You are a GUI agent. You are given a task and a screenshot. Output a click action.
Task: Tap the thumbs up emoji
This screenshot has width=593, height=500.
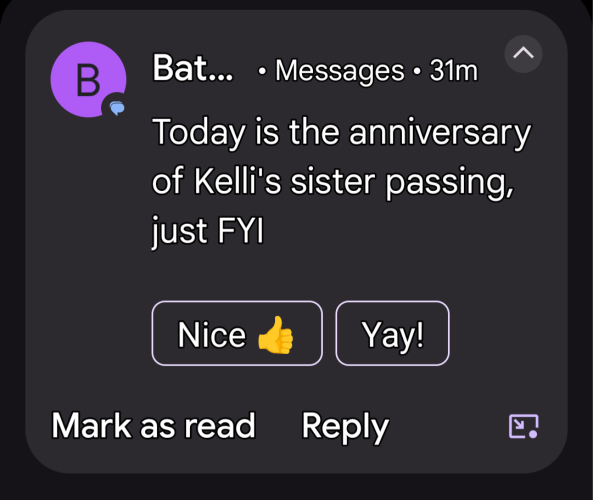[x=275, y=335]
